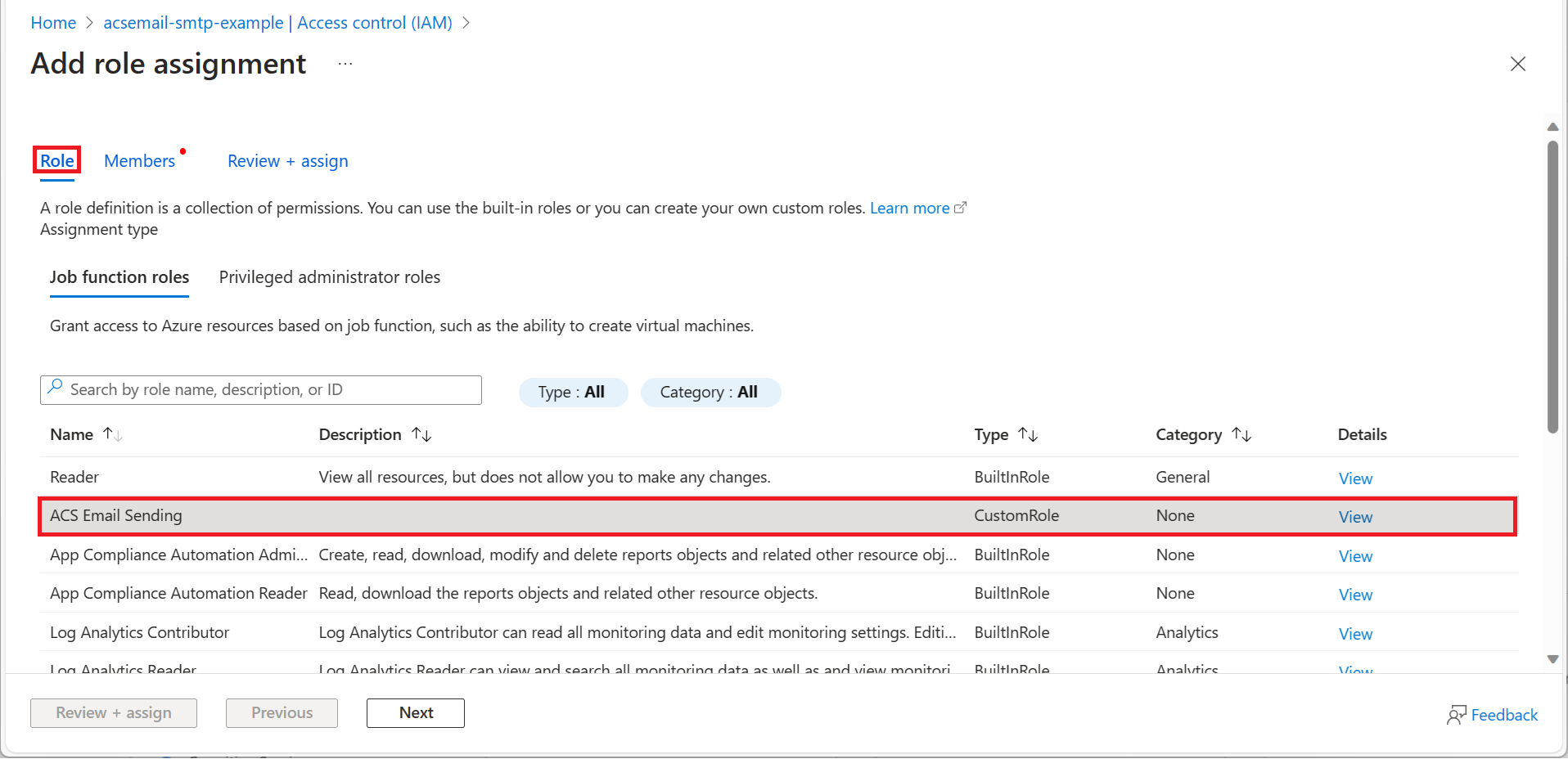Switch to Privileged administrator roles tab

[x=329, y=277]
